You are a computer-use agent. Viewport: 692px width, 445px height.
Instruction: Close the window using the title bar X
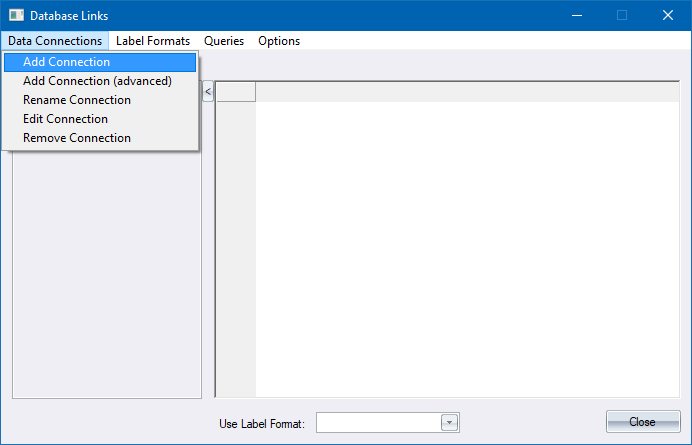(x=667, y=16)
